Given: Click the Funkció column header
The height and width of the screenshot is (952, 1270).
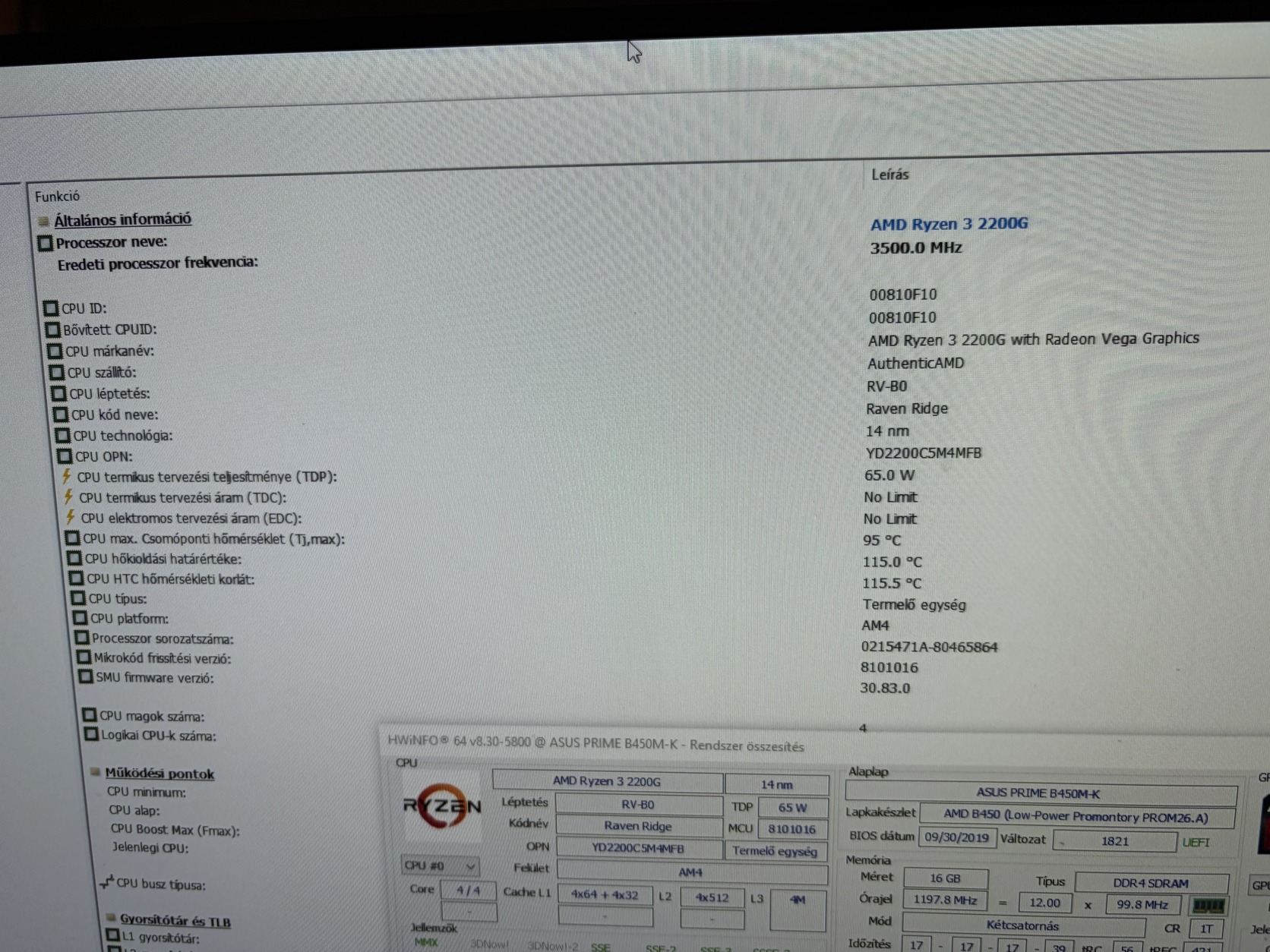Looking at the screenshot, I should [57, 196].
